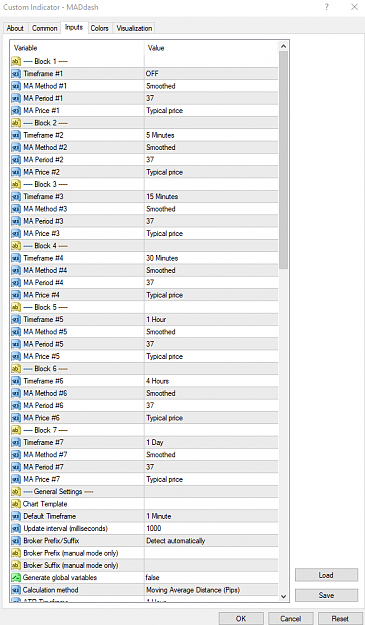Image resolution: width=365 pixels, height=625 pixels.
Task: Open MA Price #2 Typical price value
Action: click(211, 172)
